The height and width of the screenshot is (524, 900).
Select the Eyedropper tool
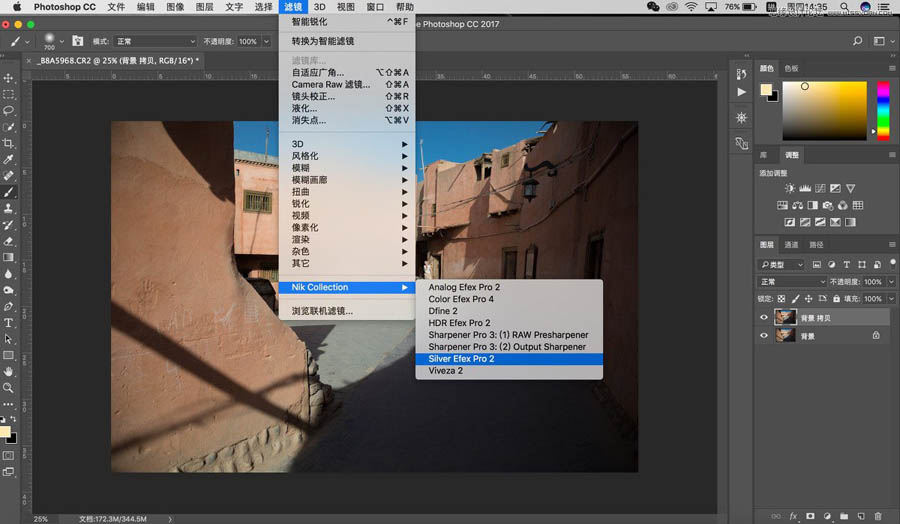tap(8, 160)
